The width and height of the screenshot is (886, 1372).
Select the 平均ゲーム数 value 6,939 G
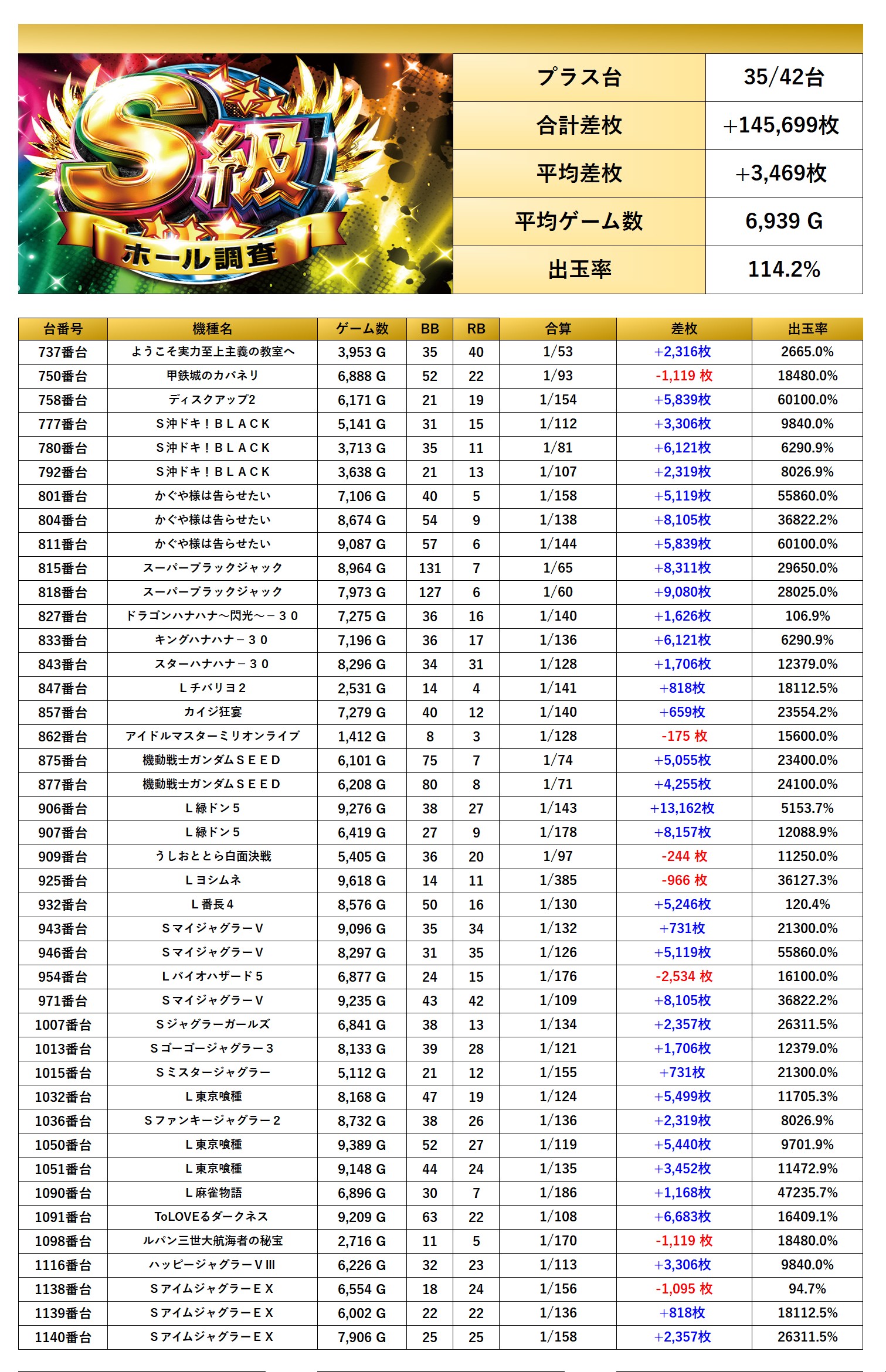point(784,222)
